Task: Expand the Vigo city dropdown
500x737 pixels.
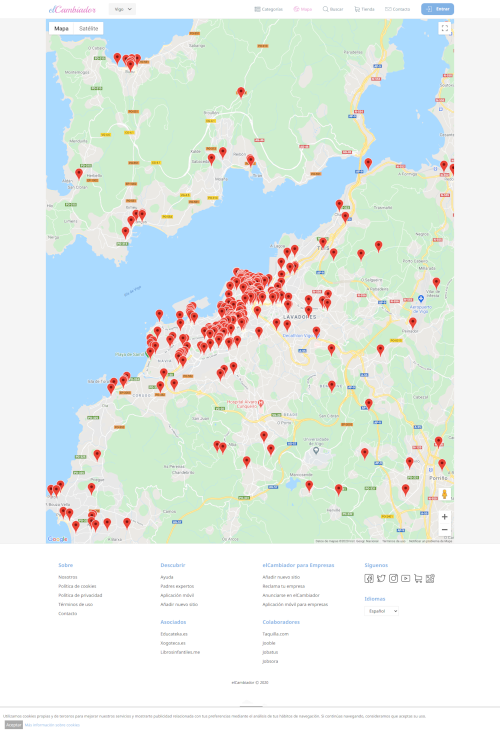Action: point(122,9)
